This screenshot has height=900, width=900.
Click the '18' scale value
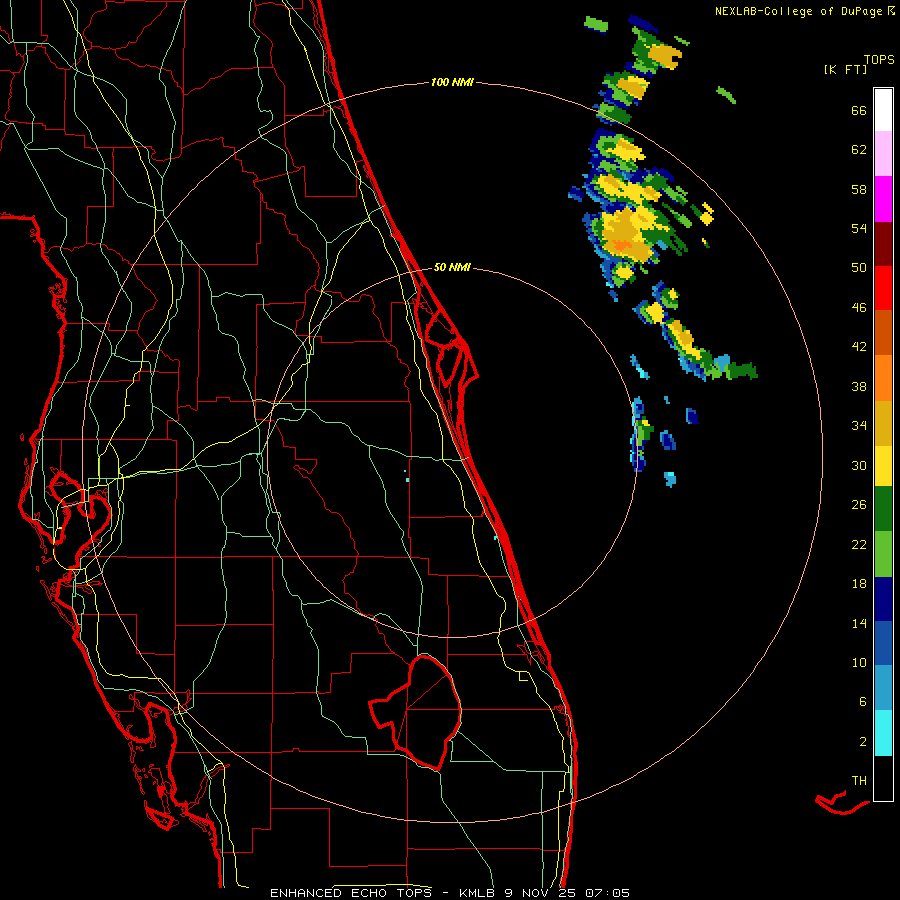pyautogui.click(x=859, y=584)
